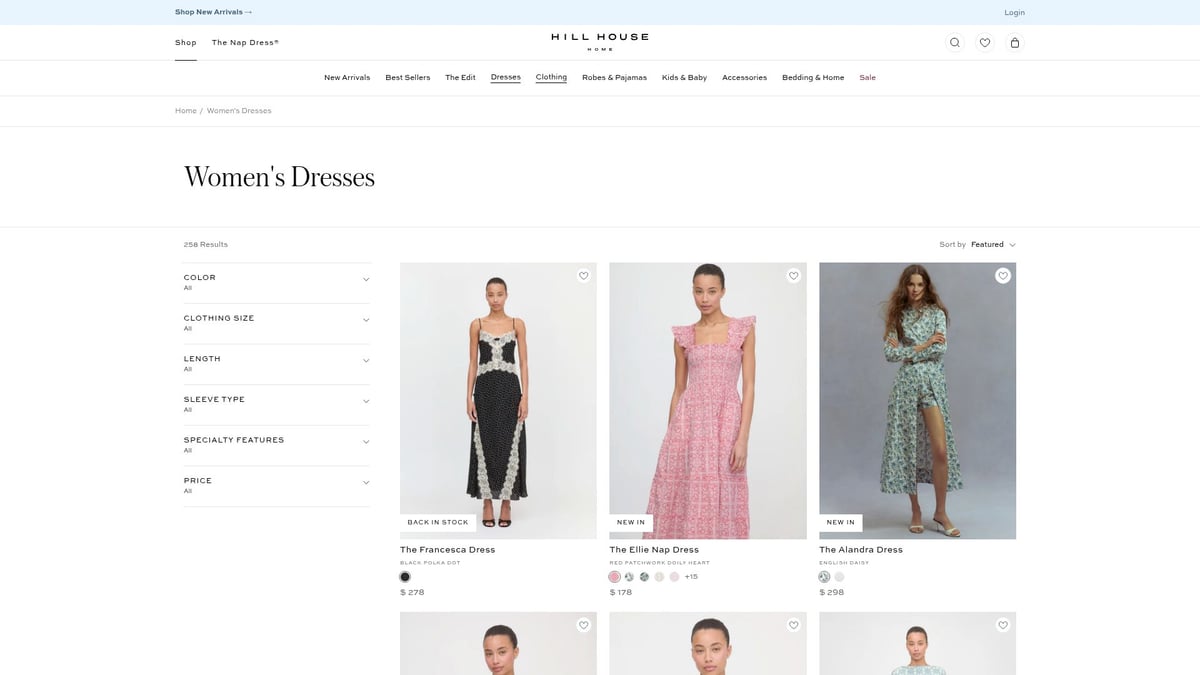Open the search icon in the header
The width and height of the screenshot is (1200, 675).
[x=954, y=42]
